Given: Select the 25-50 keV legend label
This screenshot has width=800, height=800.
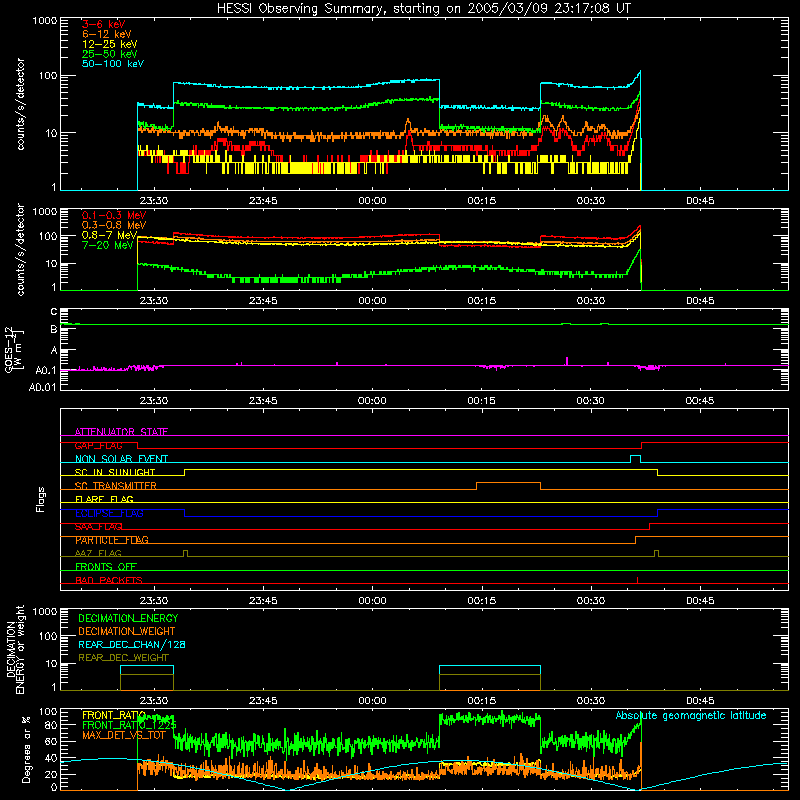Looking at the screenshot, I should click(110, 54).
